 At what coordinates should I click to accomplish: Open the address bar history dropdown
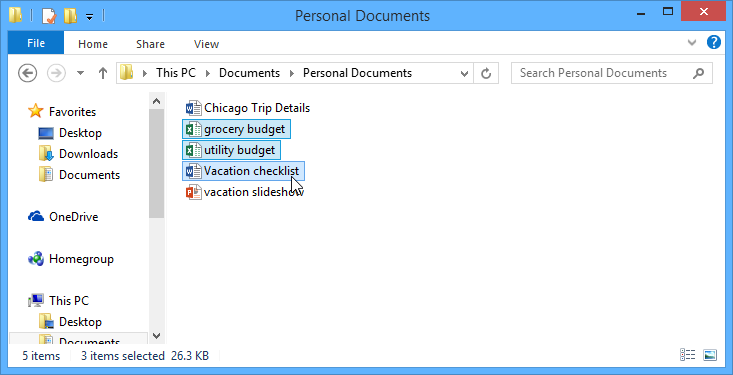464,73
